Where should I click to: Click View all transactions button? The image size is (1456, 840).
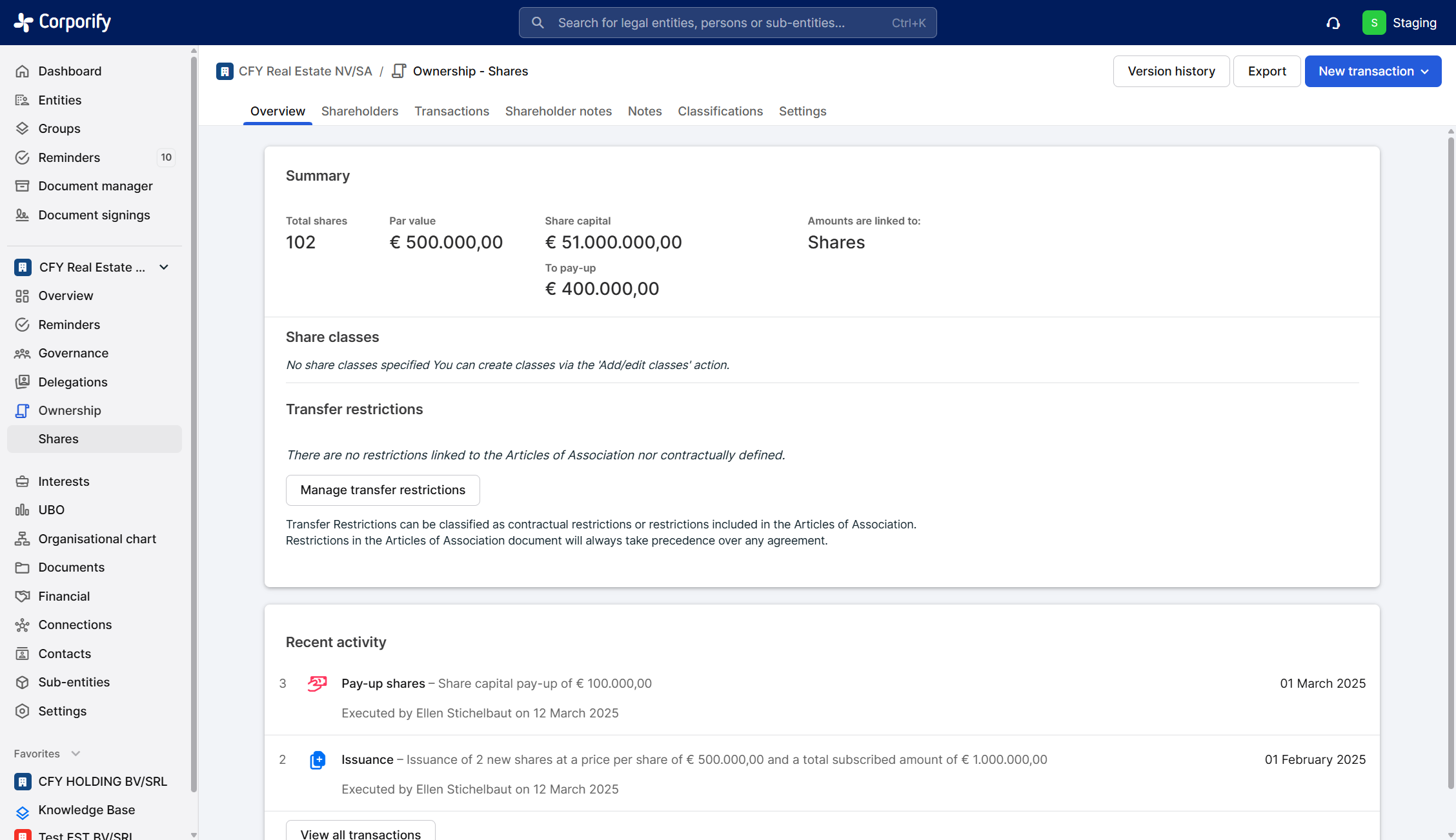(360, 832)
